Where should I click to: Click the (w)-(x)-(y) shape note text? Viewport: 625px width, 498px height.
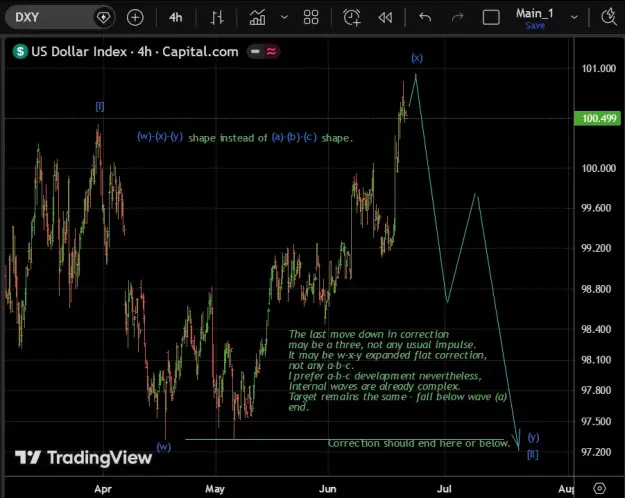point(245,138)
